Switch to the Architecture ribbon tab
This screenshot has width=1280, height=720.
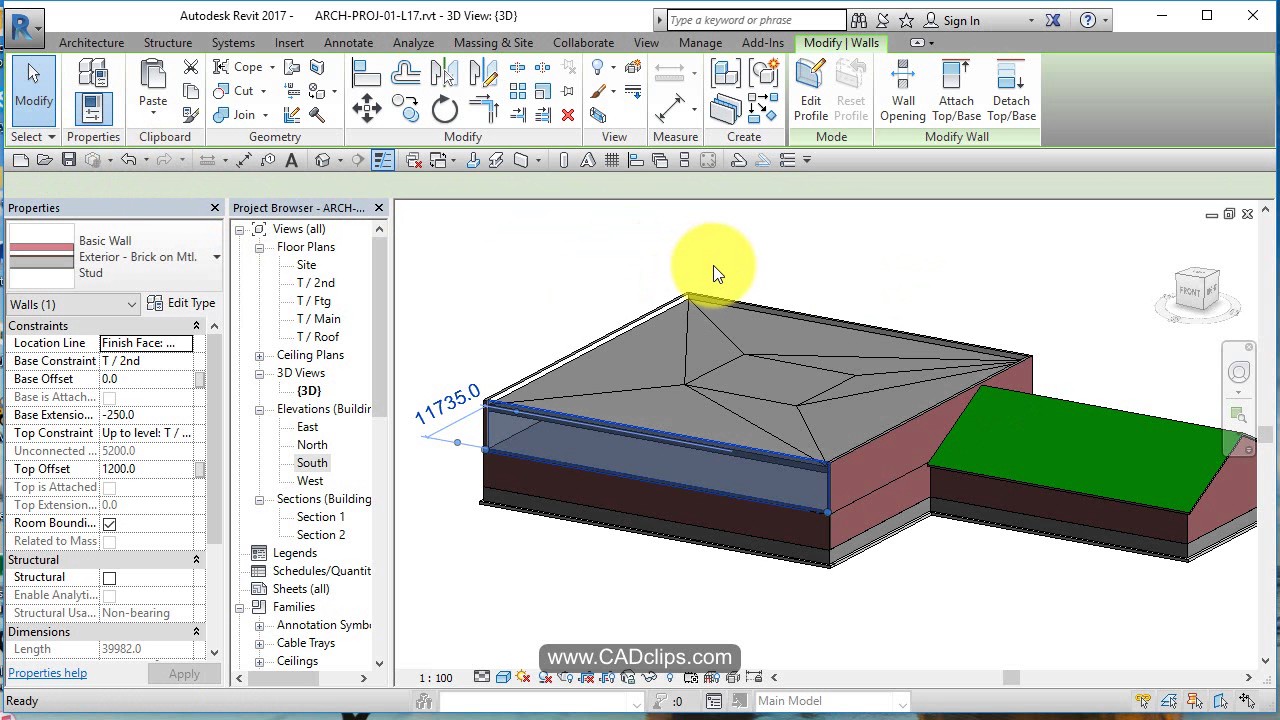(x=91, y=42)
